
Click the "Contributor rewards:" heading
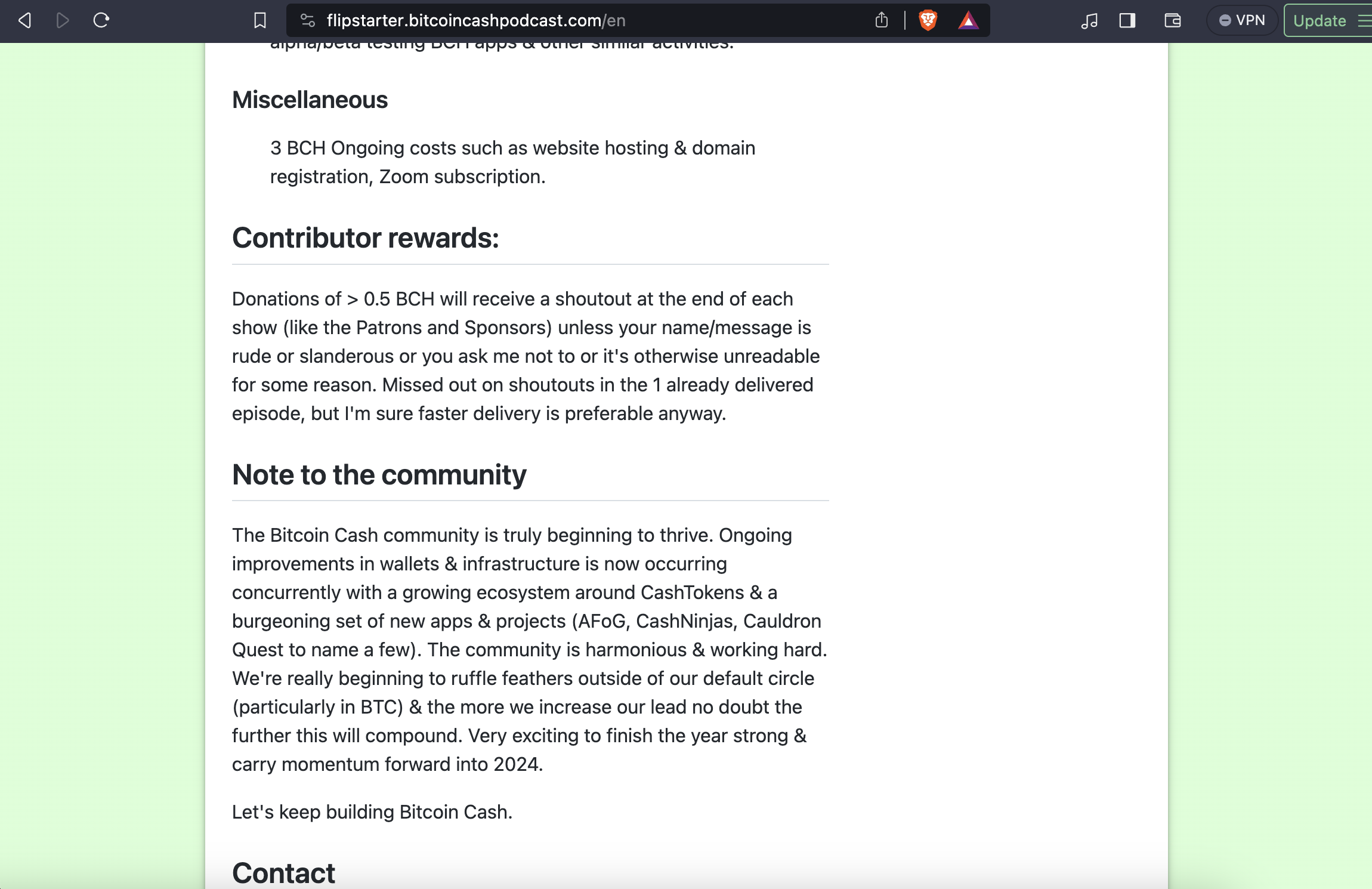[x=365, y=238]
